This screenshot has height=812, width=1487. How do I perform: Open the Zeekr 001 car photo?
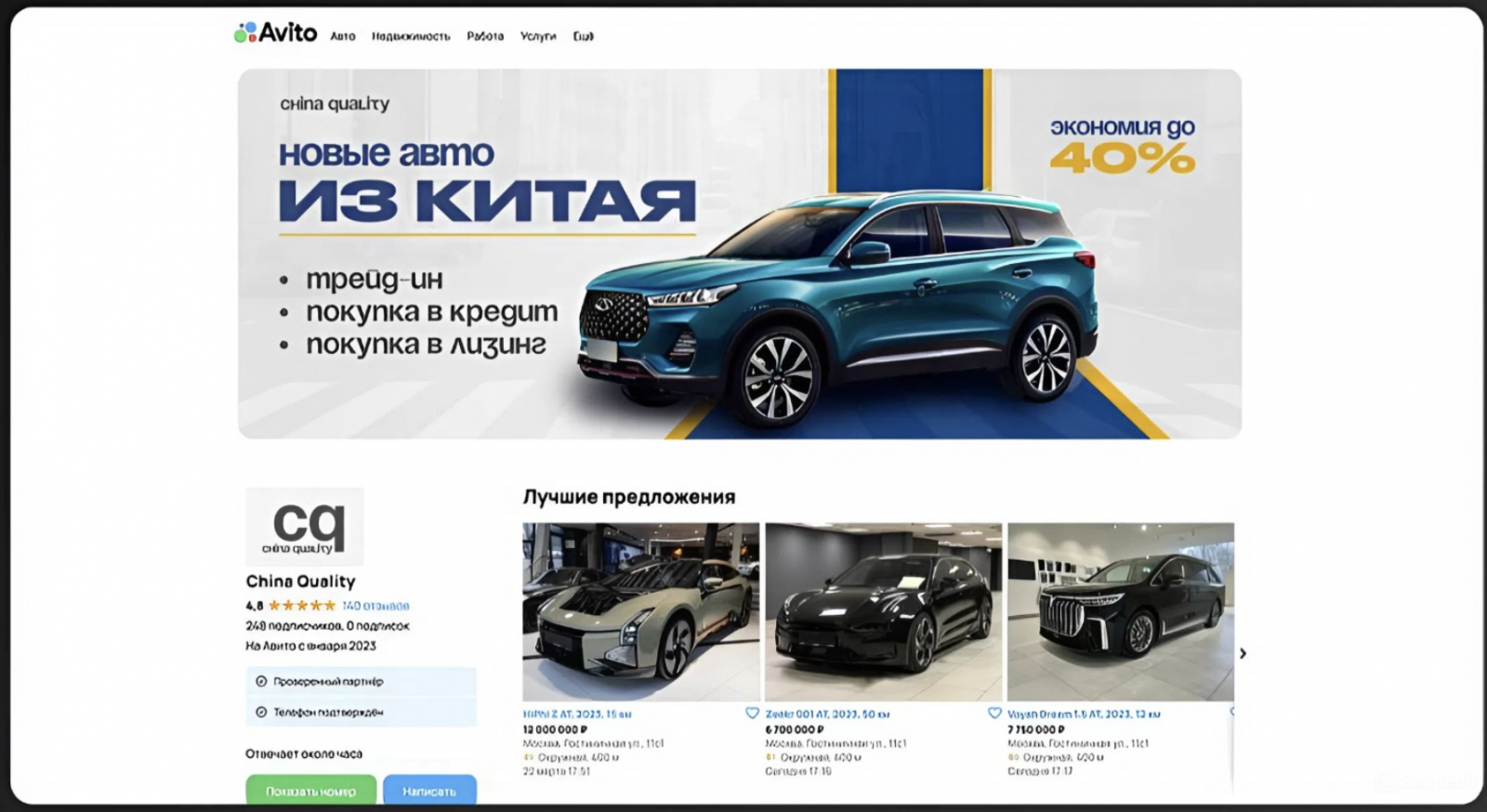[x=884, y=611]
